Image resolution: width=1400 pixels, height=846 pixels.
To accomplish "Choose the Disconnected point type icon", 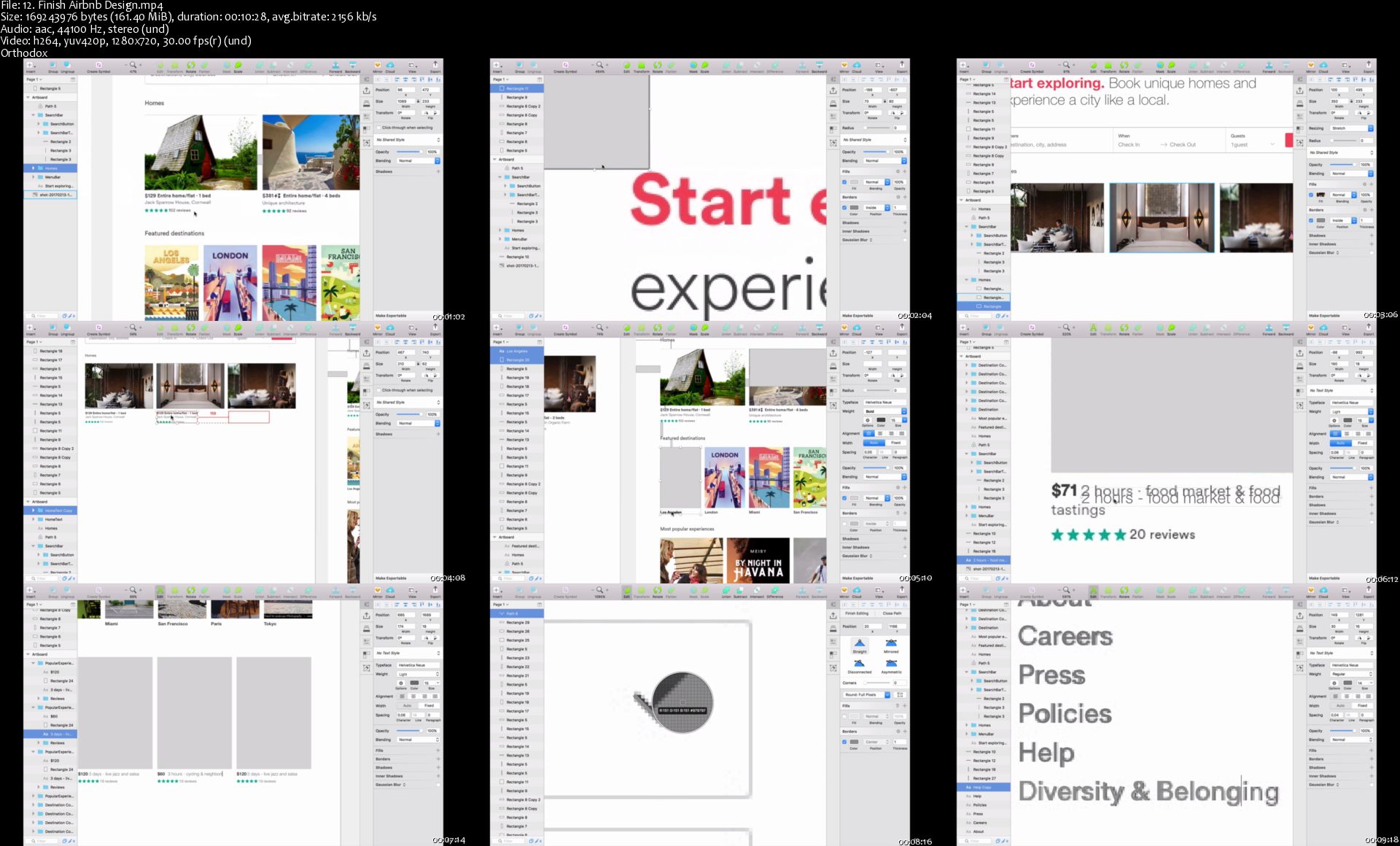I will click(x=860, y=664).
